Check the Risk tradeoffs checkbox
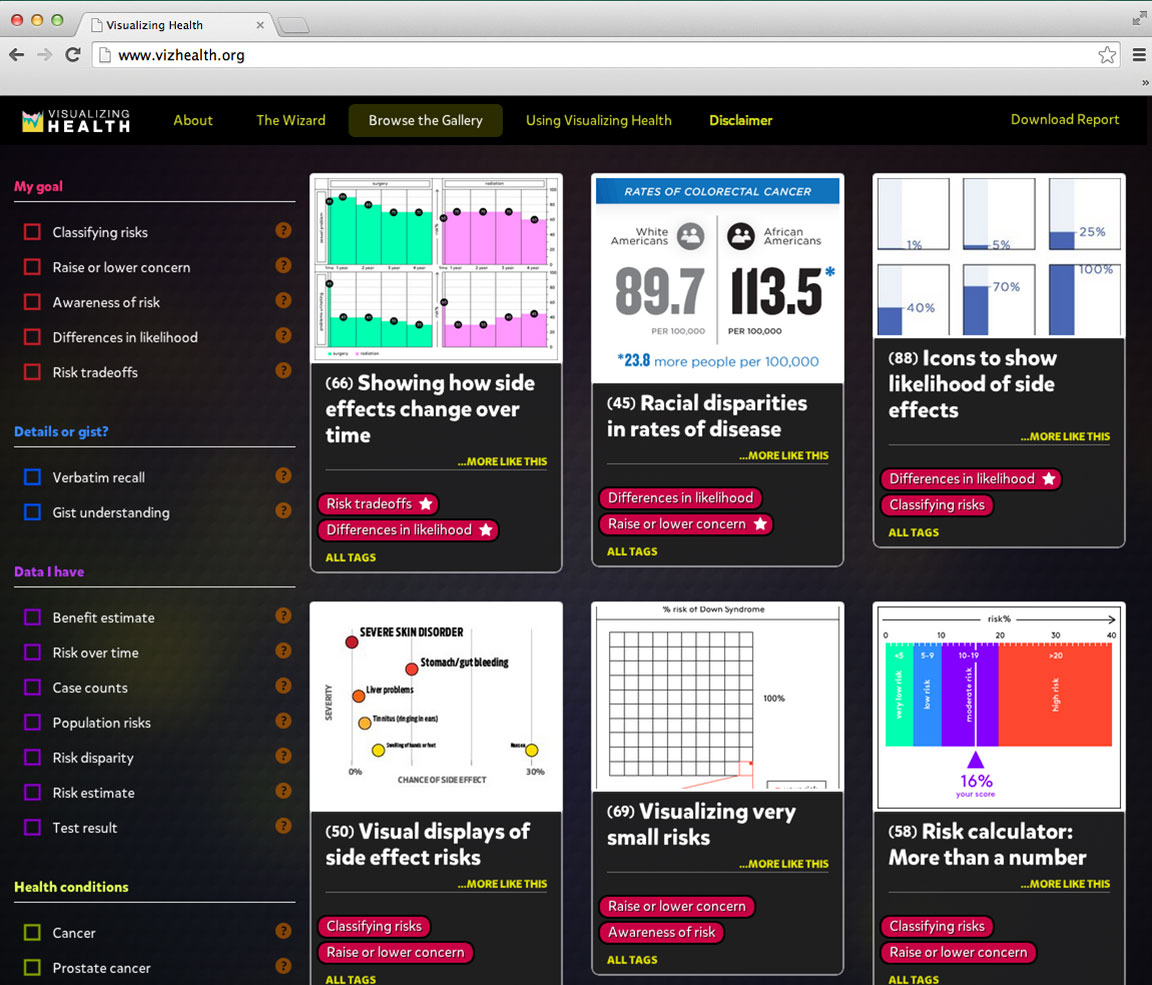This screenshot has width=1152, height=985. pyautogui.click(x=32, y=372)
